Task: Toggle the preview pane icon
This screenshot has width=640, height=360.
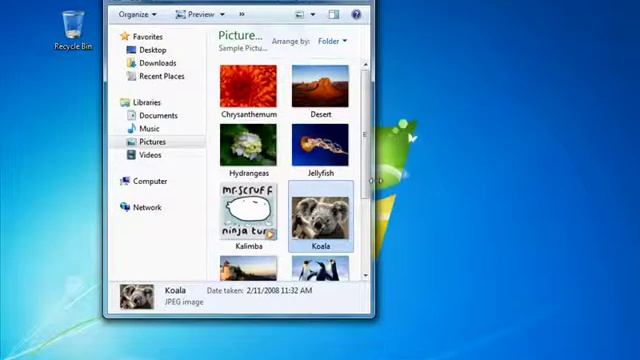Action: click(x=334, y=14)
